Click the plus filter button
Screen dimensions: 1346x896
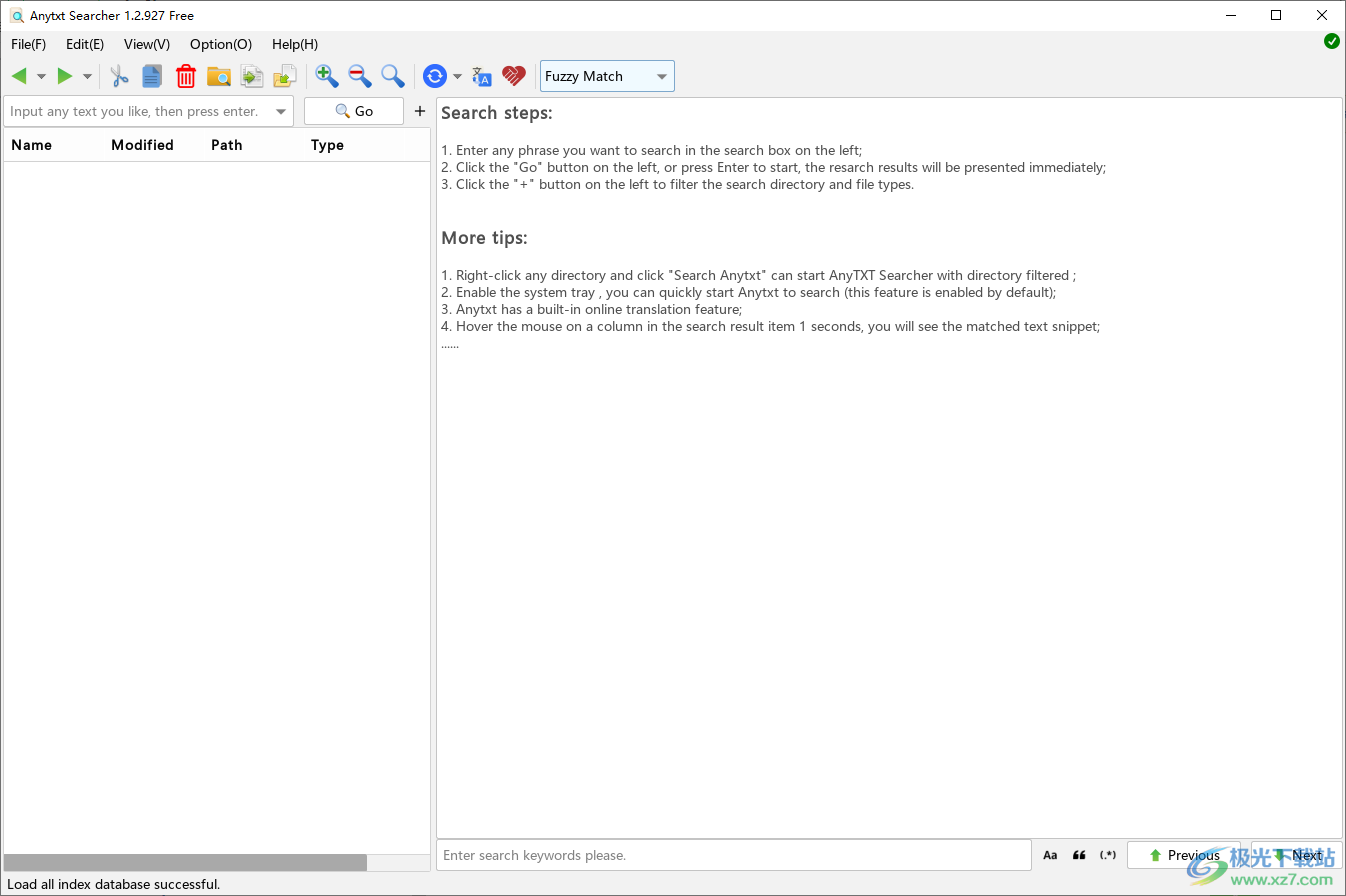coord(420,111)
